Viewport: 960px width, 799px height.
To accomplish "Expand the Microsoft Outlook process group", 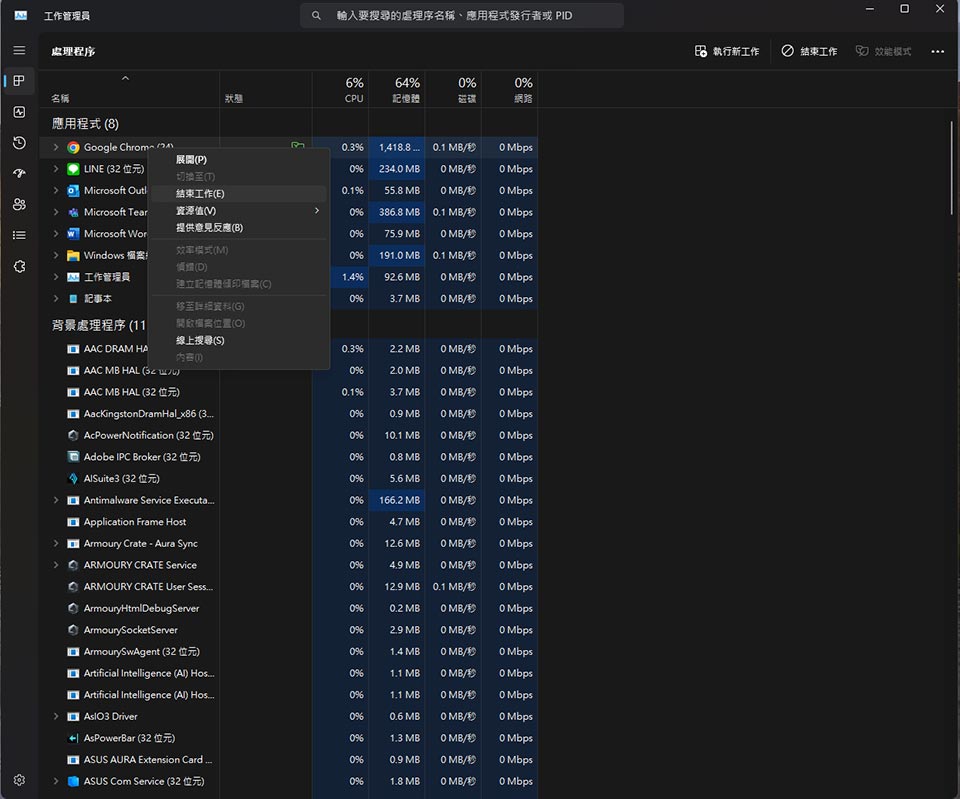I will coord(56,190).
